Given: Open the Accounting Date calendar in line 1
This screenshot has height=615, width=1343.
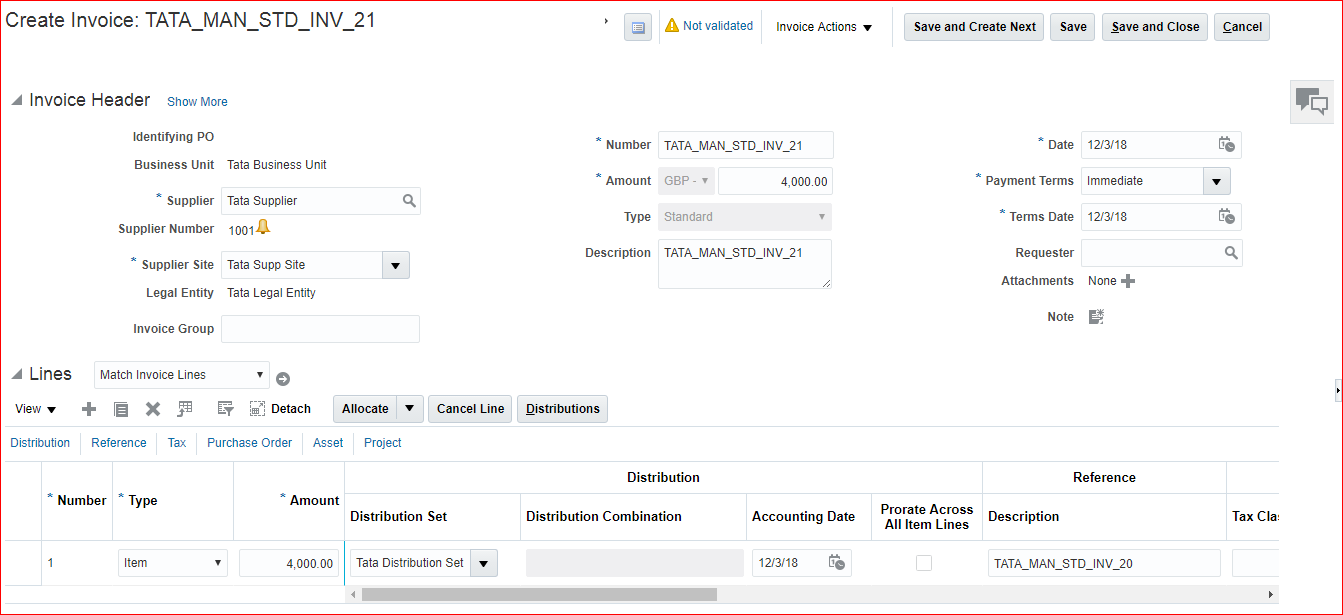Looking at the screenshot, I should [837, 563].
